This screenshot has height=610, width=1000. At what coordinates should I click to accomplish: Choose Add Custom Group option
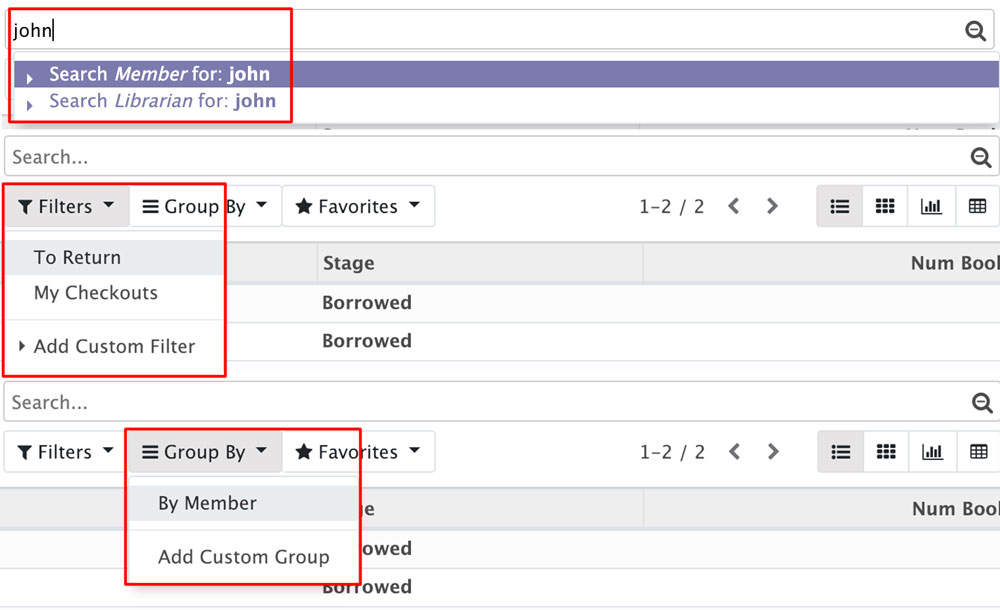tap(244, 557)
